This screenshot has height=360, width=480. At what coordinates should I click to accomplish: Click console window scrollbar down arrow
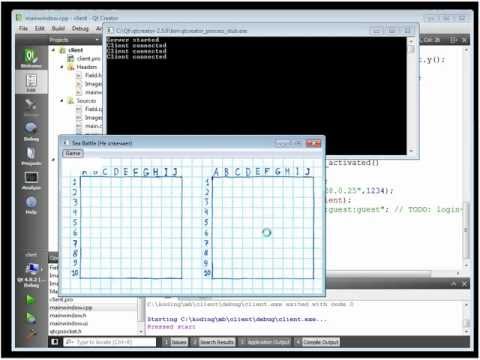tap(411, 151)
